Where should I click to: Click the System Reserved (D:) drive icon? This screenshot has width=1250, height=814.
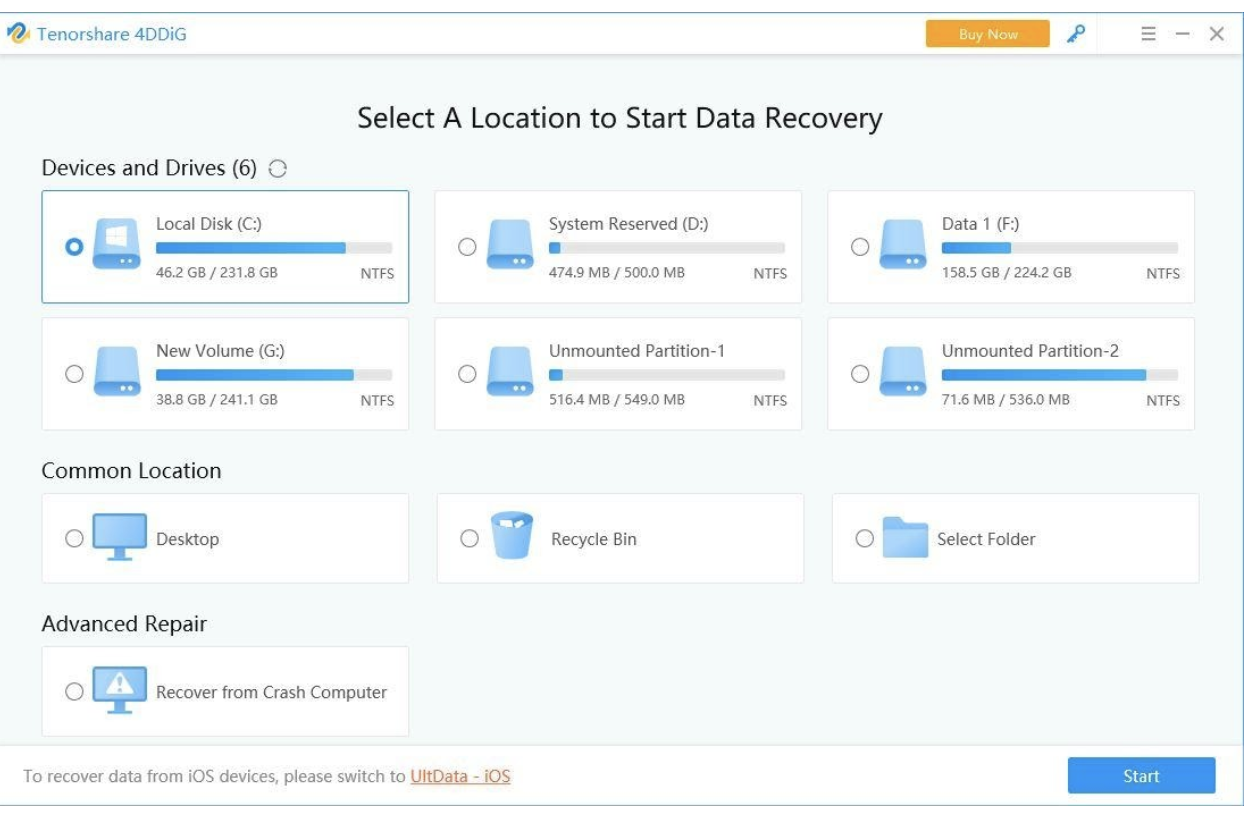(509, 246)
